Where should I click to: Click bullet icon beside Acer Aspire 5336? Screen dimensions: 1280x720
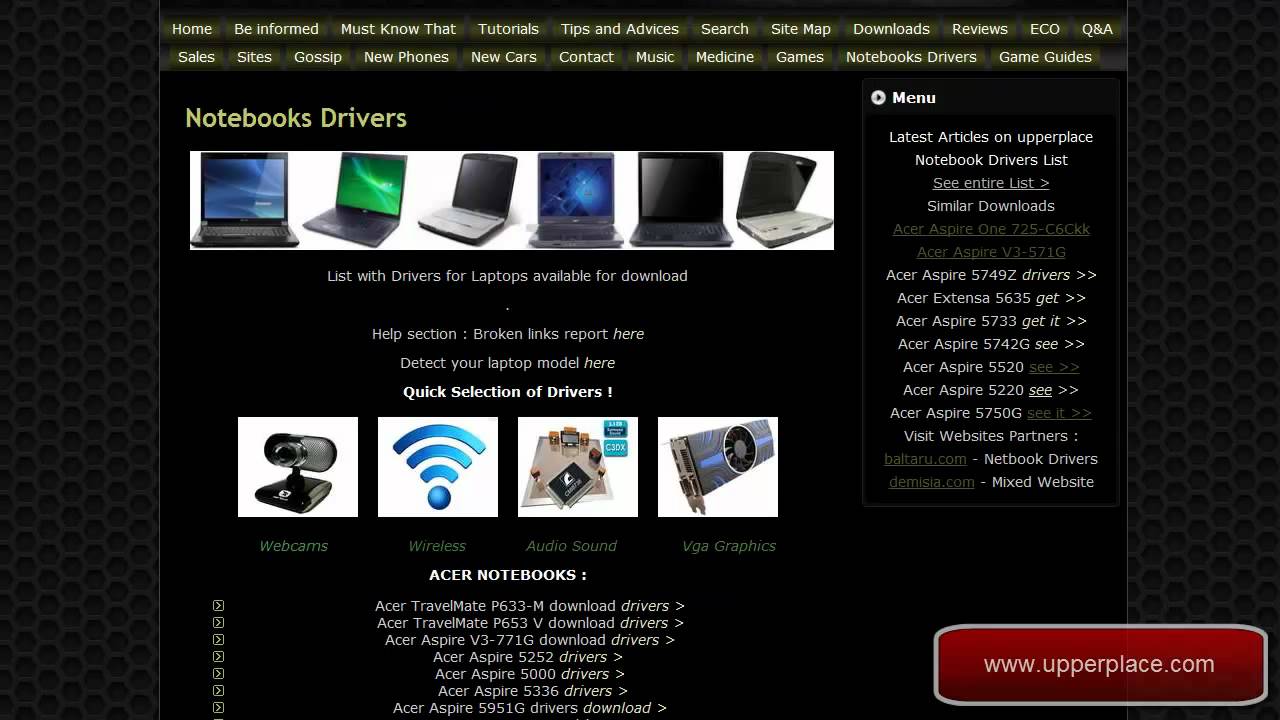coord(218,690)
